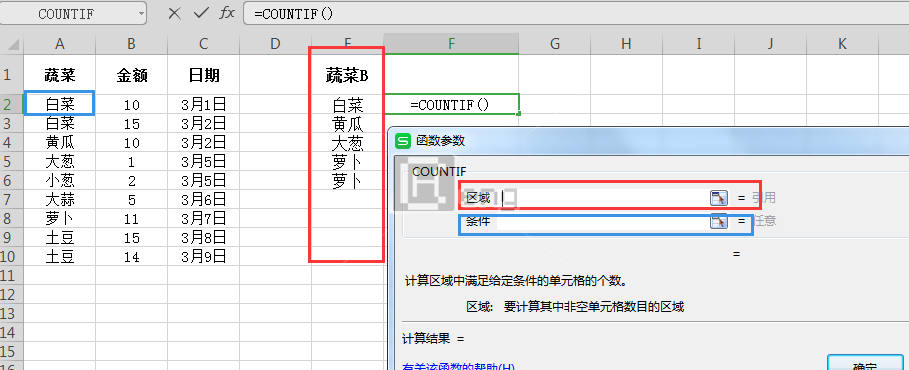The width and height of the screenshot is (909, 370).
Task: Select the 区域 range input field
Action: (603, 198)
